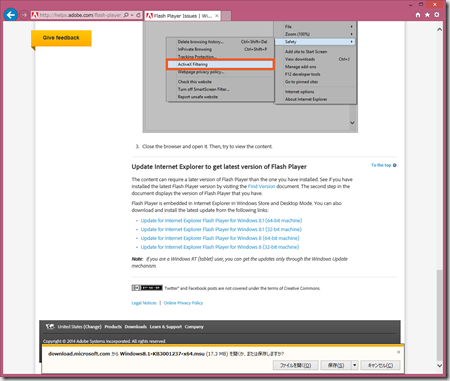
Task: Click the browser Back arrow button
Action: coord(11,15)
